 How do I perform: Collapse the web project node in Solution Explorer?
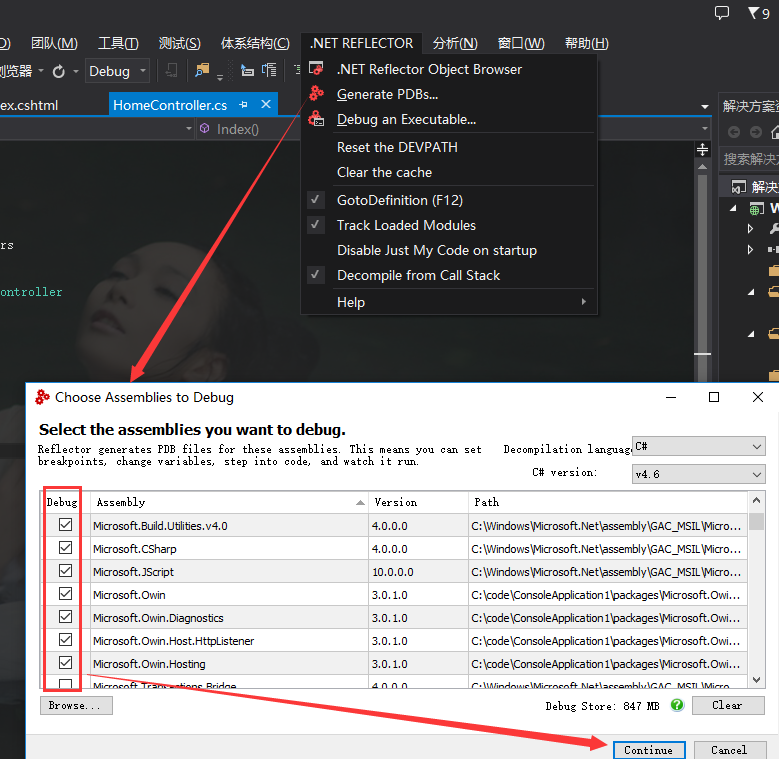[733, 209]
